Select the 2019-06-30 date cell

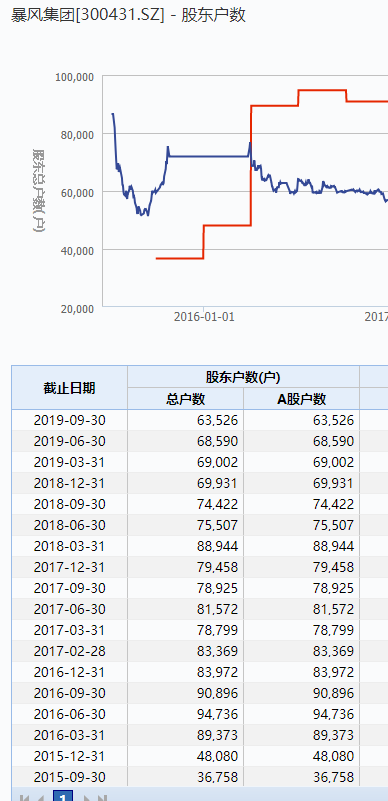69,441
